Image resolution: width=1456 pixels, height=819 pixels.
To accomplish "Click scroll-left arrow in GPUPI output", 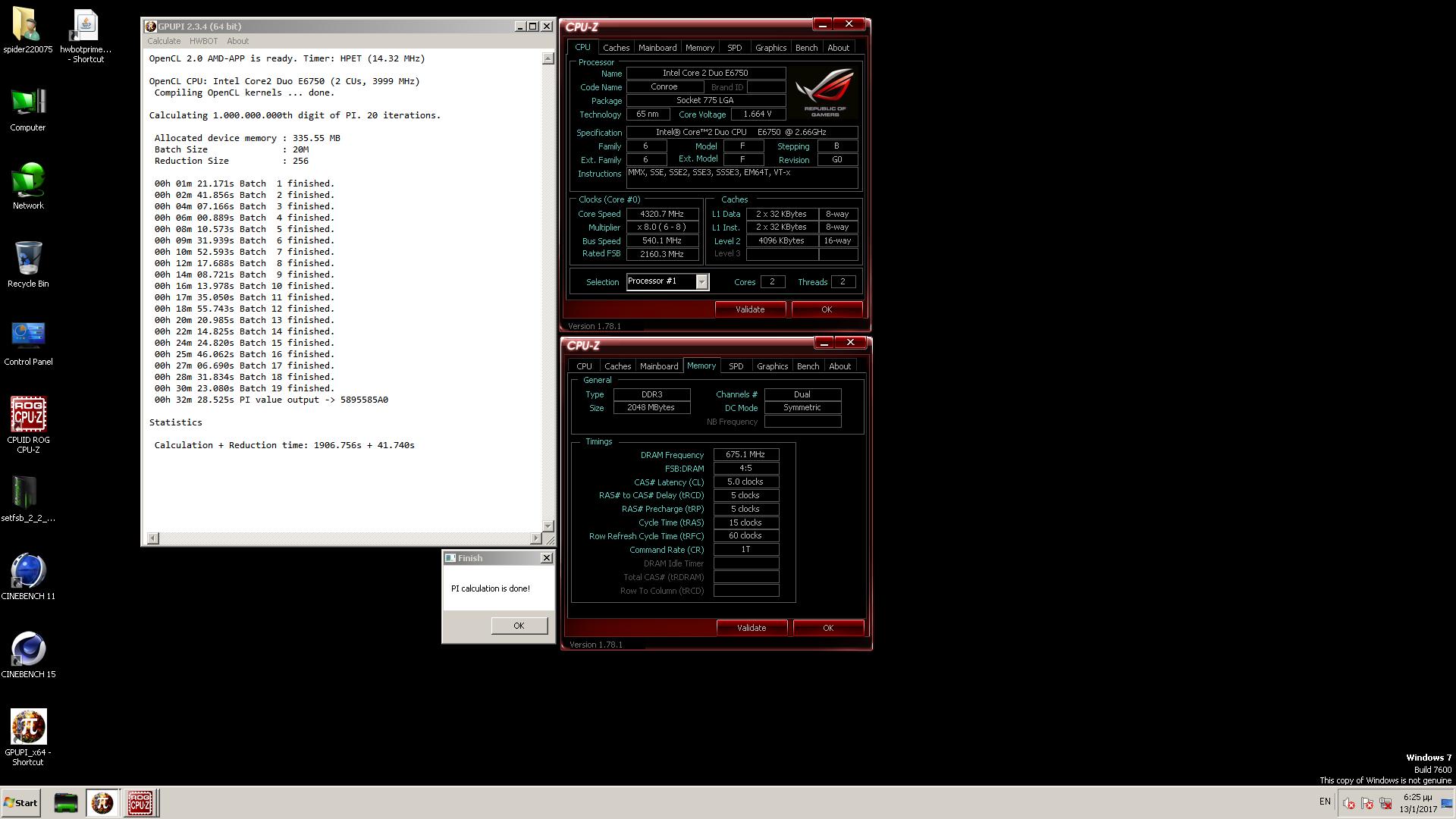I will (x=152, y=538).
